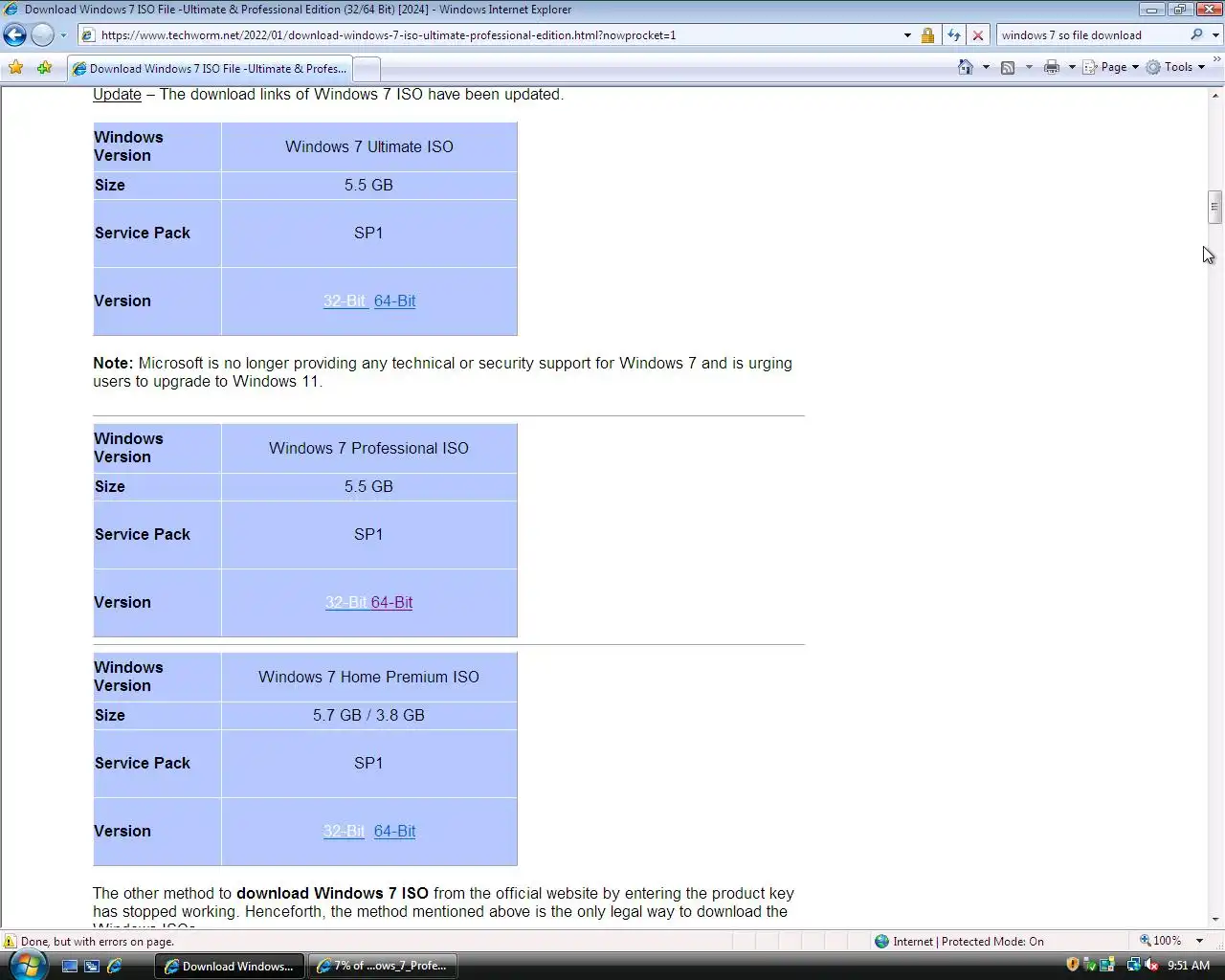Click the Show Desktop quick launch icon
The width and height of the screenshot is (1225, 980).
click(70, 966)
